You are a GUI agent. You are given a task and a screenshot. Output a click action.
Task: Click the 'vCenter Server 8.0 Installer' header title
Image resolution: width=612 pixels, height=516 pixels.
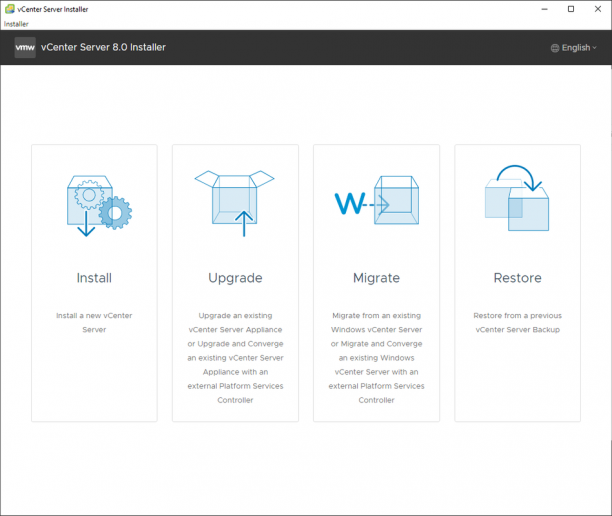103,47
